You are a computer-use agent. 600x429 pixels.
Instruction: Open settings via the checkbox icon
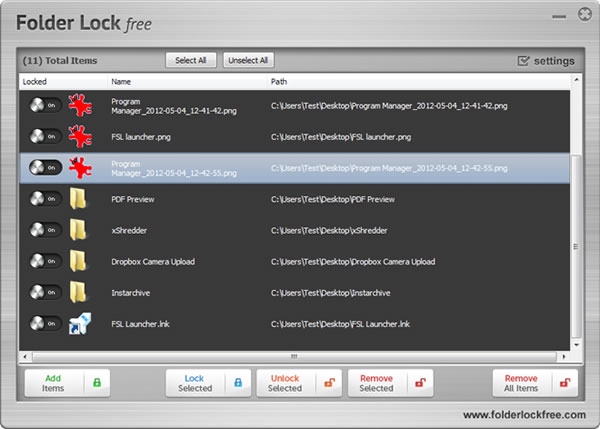coord(523,60)
